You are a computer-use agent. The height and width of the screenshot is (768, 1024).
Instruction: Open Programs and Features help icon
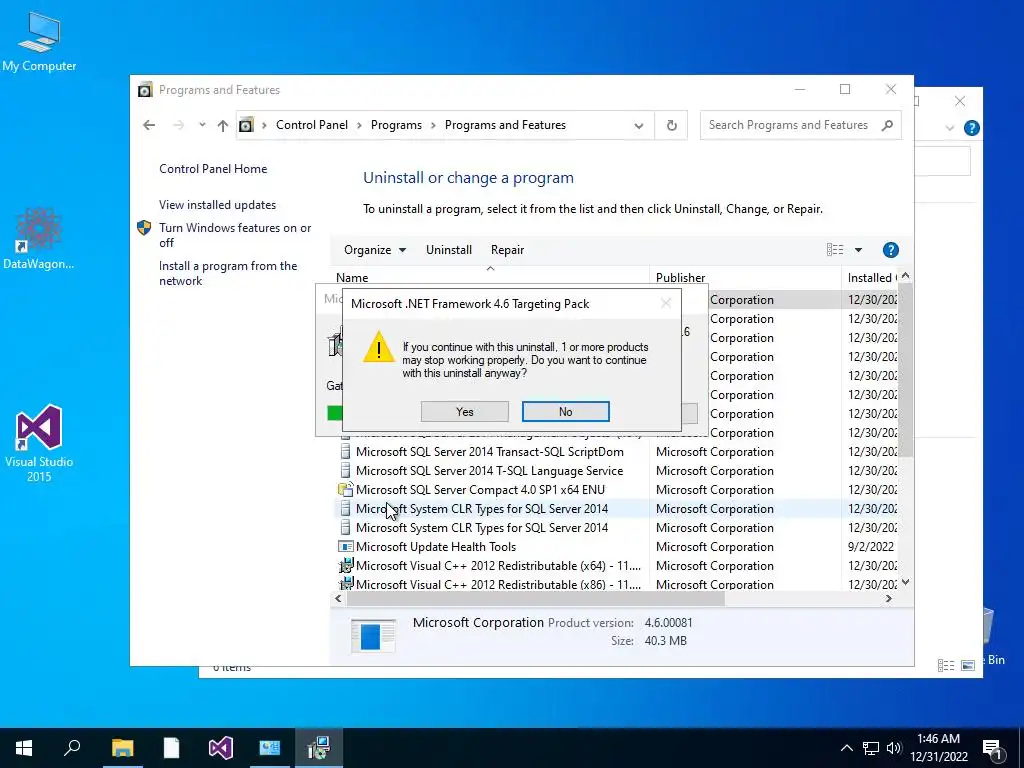890,249
